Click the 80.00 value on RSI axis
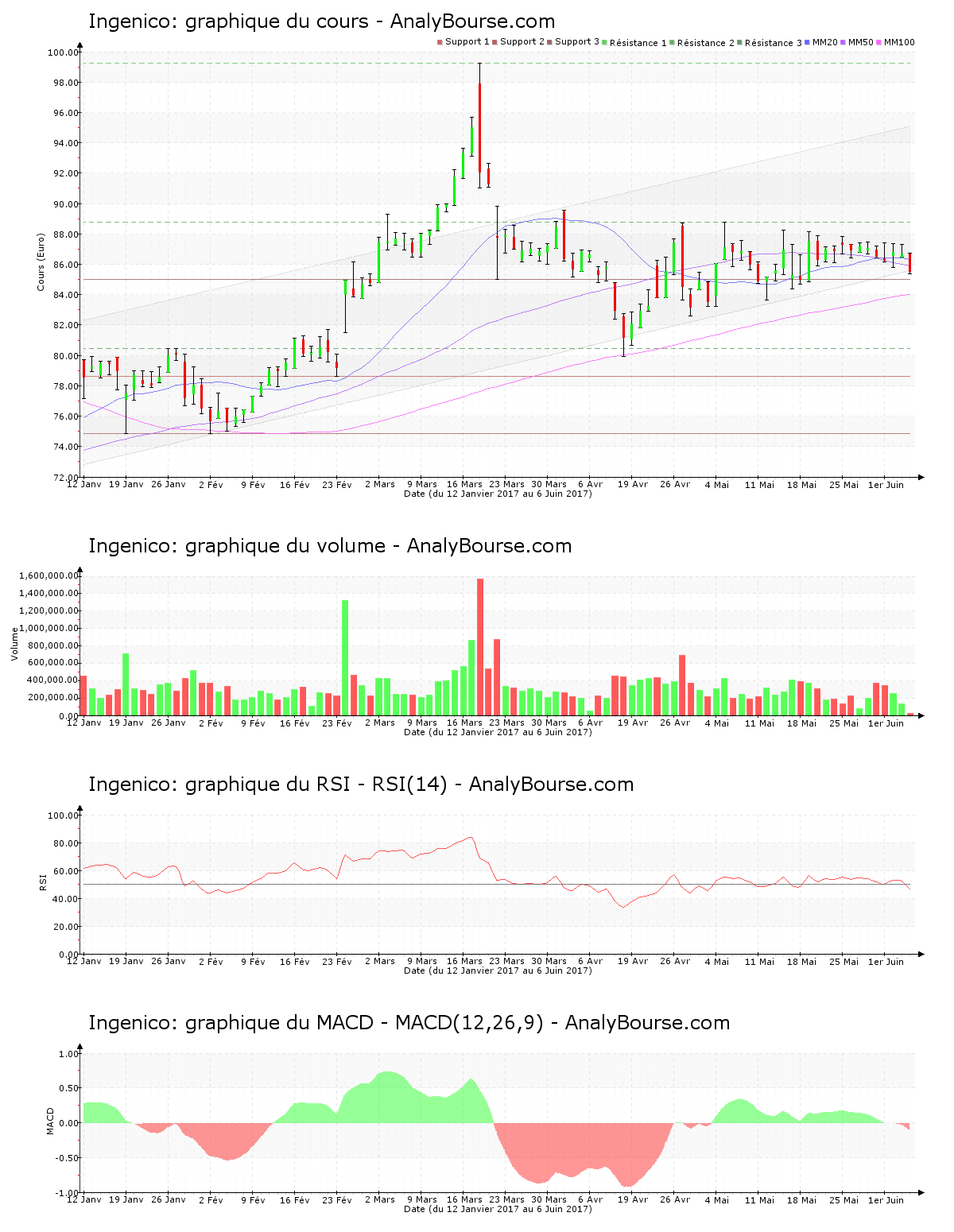 pos(64,843)
